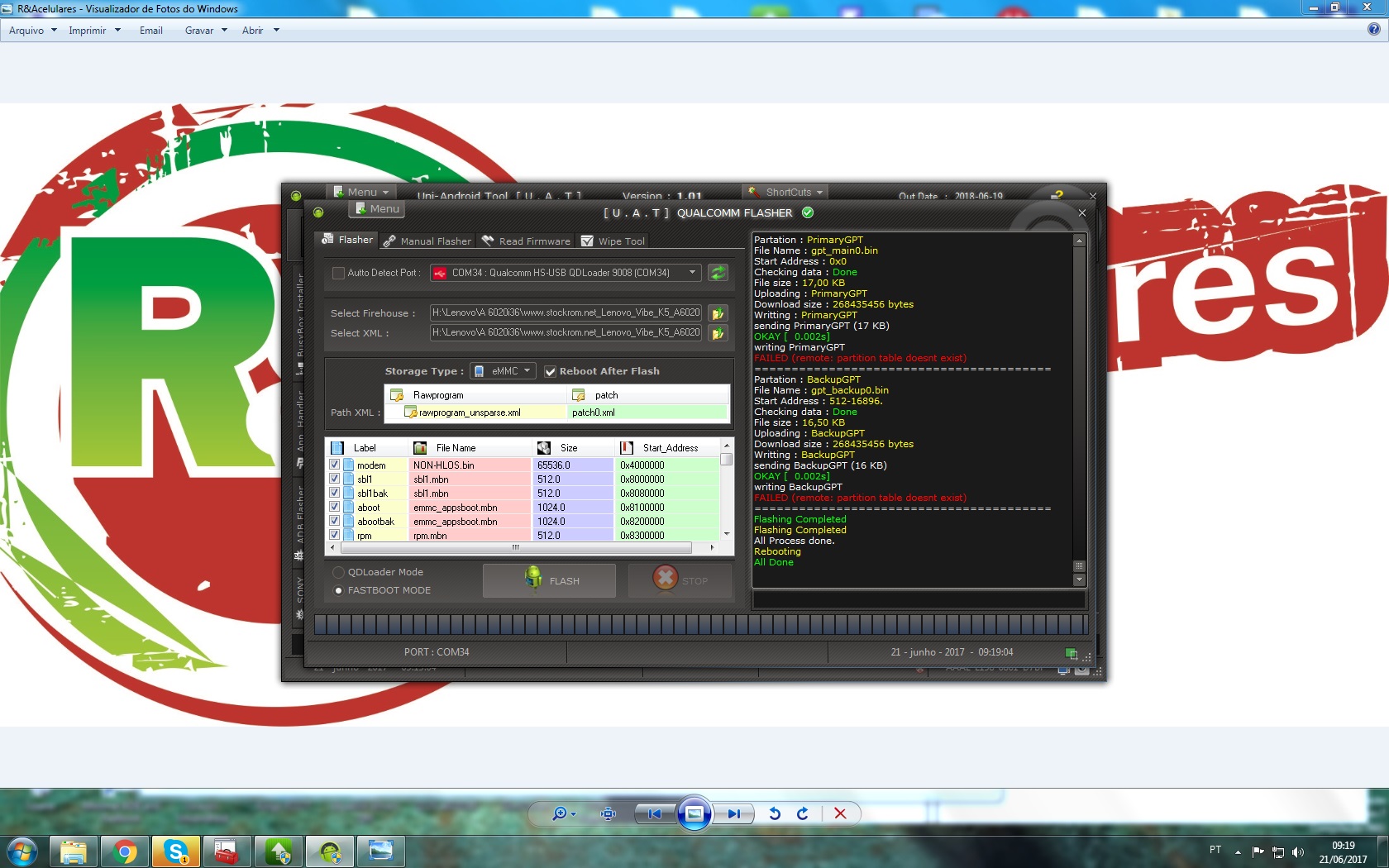Switch to the Wipe Tool tab
Screen dimensions: 1389x868
point(613,241)
